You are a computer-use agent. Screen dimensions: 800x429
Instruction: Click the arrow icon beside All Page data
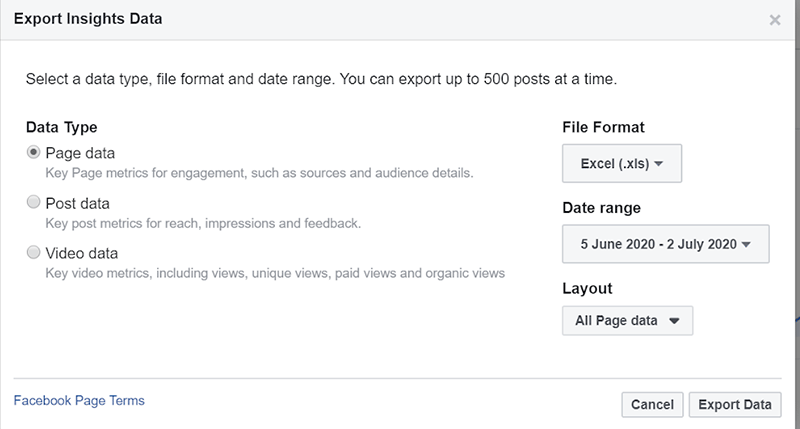point(674,321)
